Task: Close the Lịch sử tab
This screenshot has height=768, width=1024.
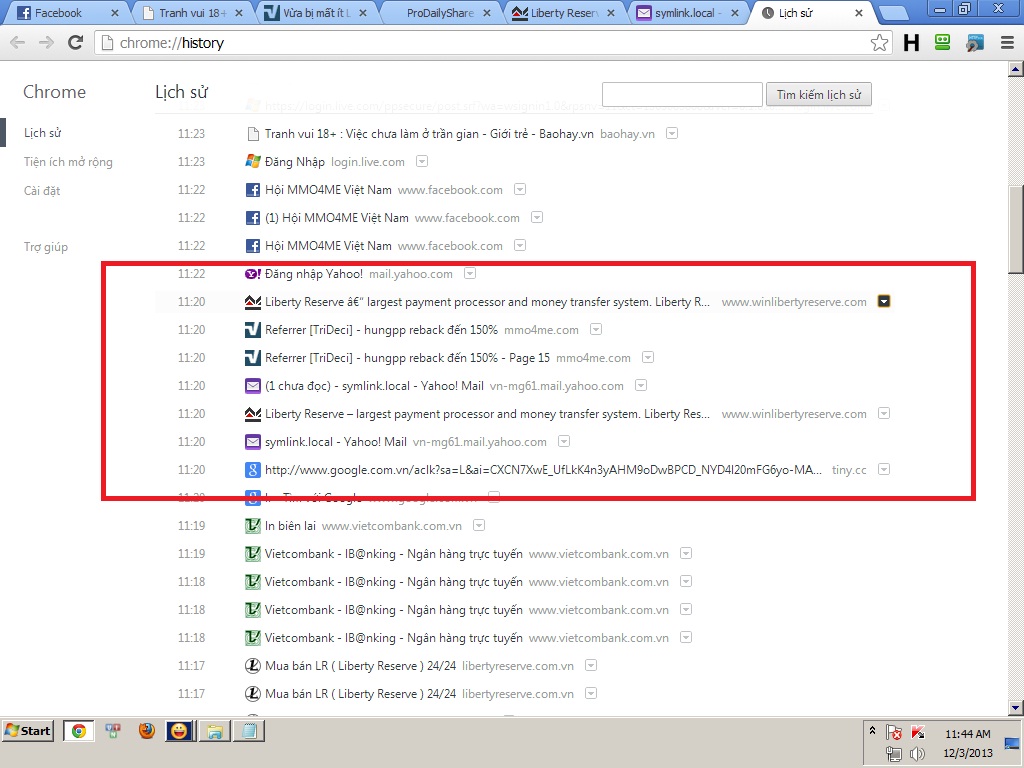Action: [x=859, y=13]
